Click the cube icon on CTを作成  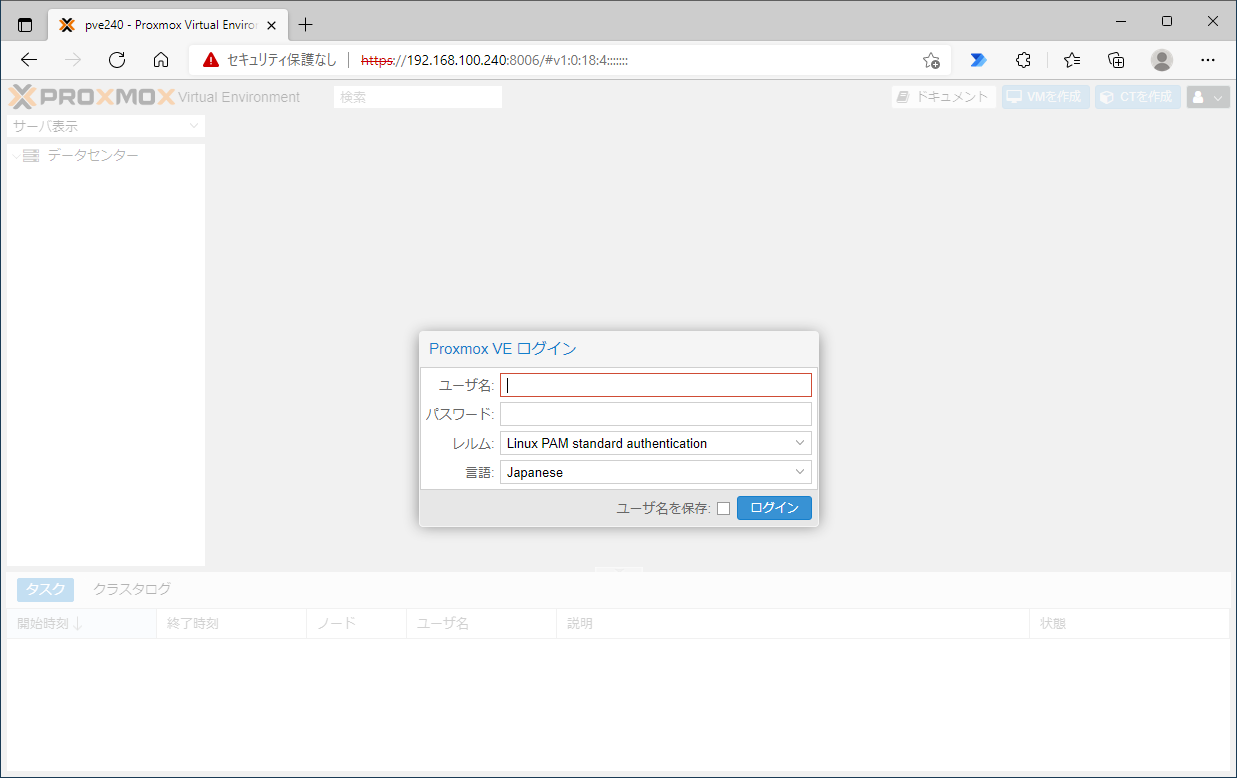click(x=1107, y=97)
